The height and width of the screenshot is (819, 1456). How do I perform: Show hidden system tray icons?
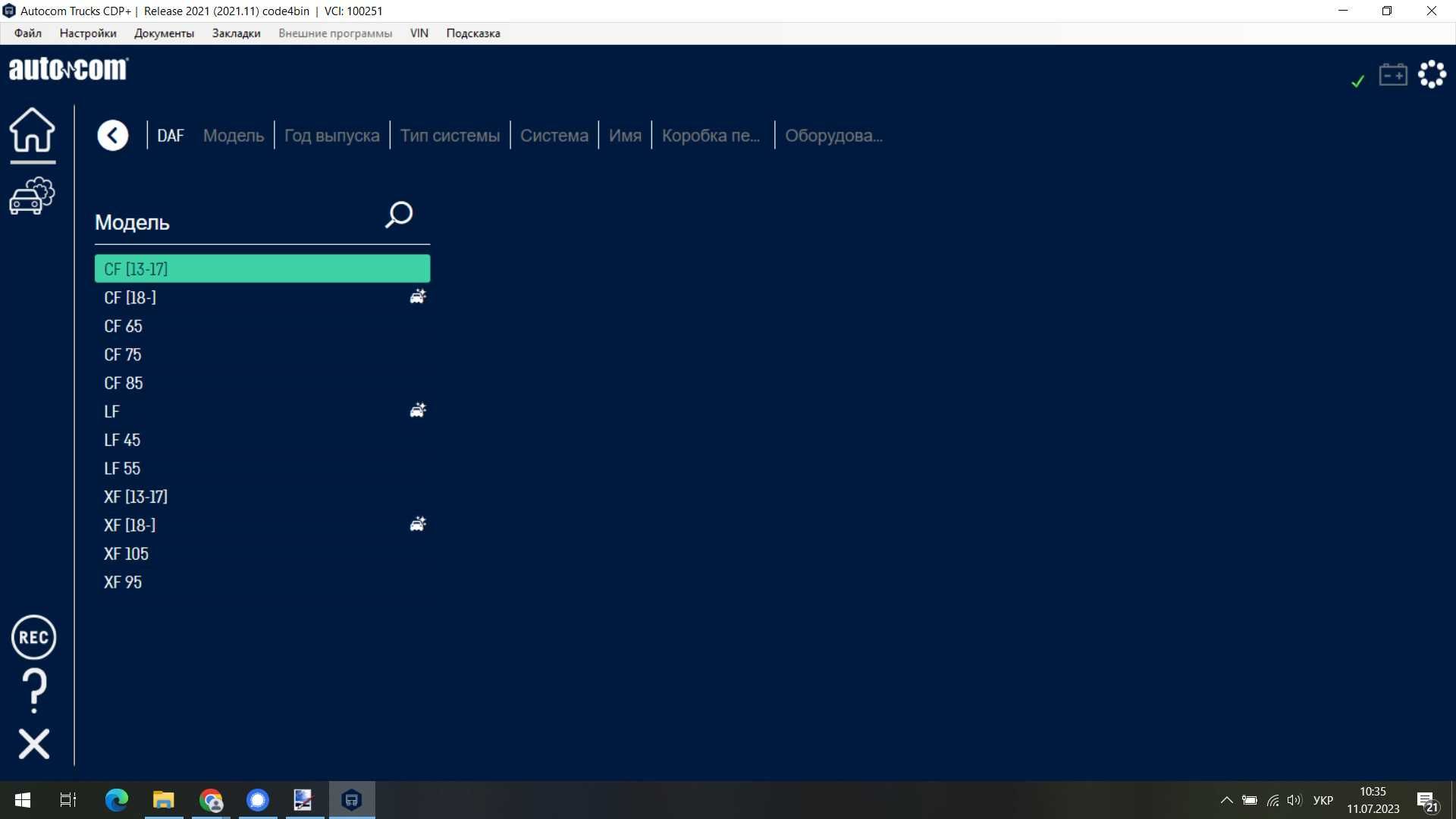pos(1226,800)
